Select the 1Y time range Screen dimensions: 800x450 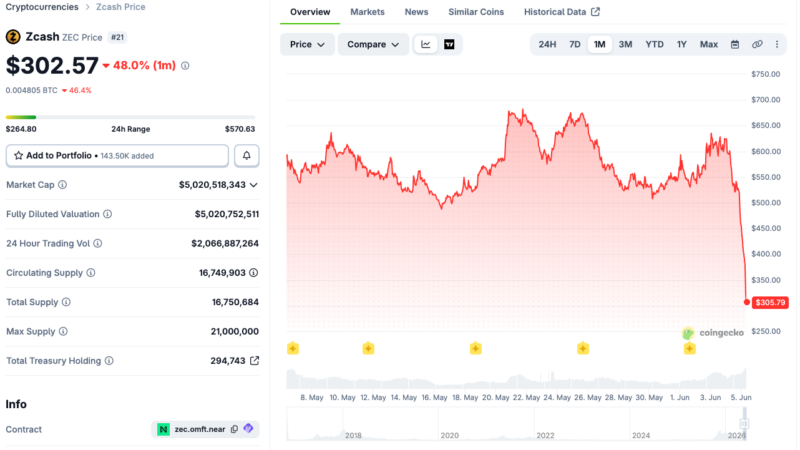682,44
